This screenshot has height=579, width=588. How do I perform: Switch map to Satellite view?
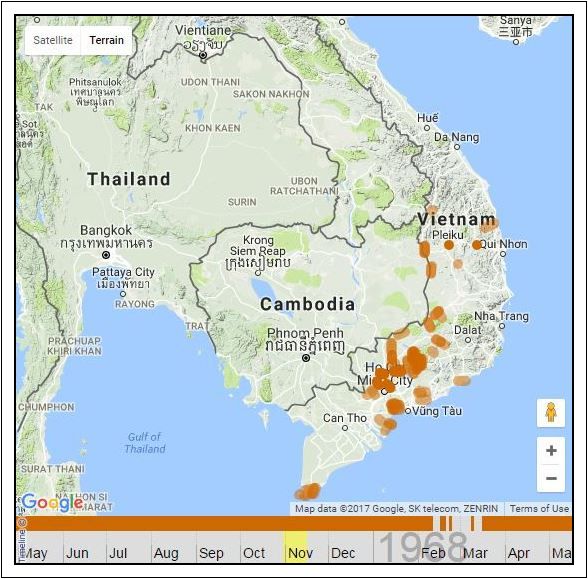[53, 40]
